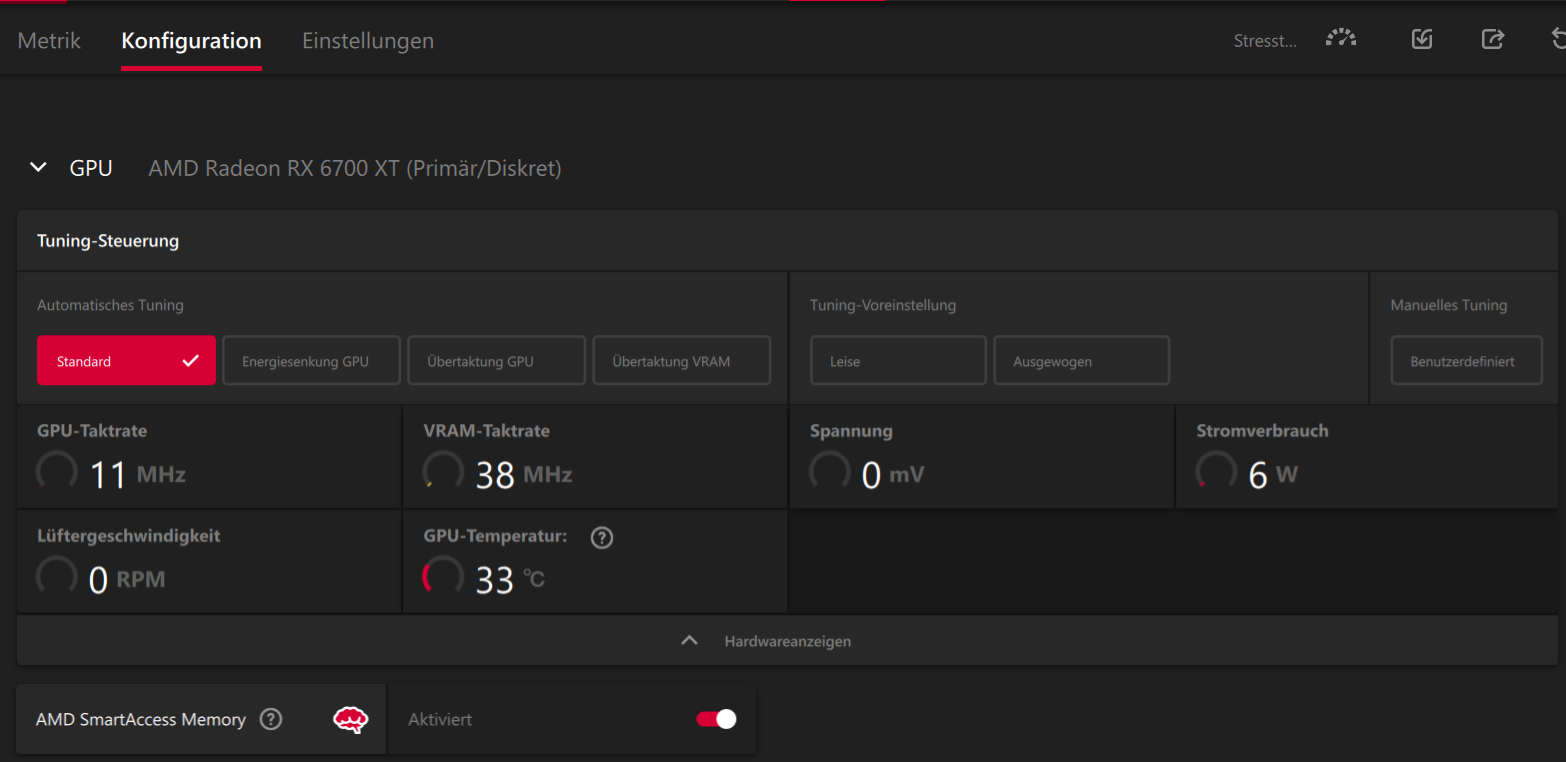
Task: Click the Lüftergeschwindigkeit gauge dial
Action: pos(57,576)
